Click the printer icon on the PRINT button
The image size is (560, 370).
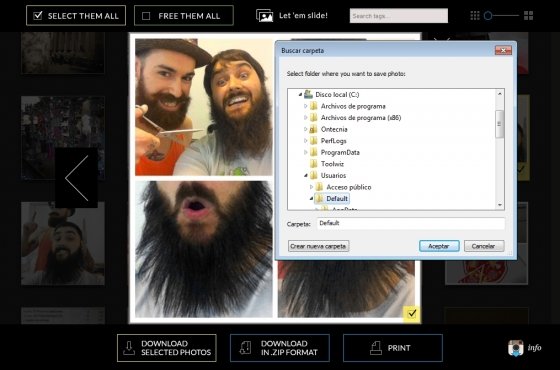tap(375, 348)
